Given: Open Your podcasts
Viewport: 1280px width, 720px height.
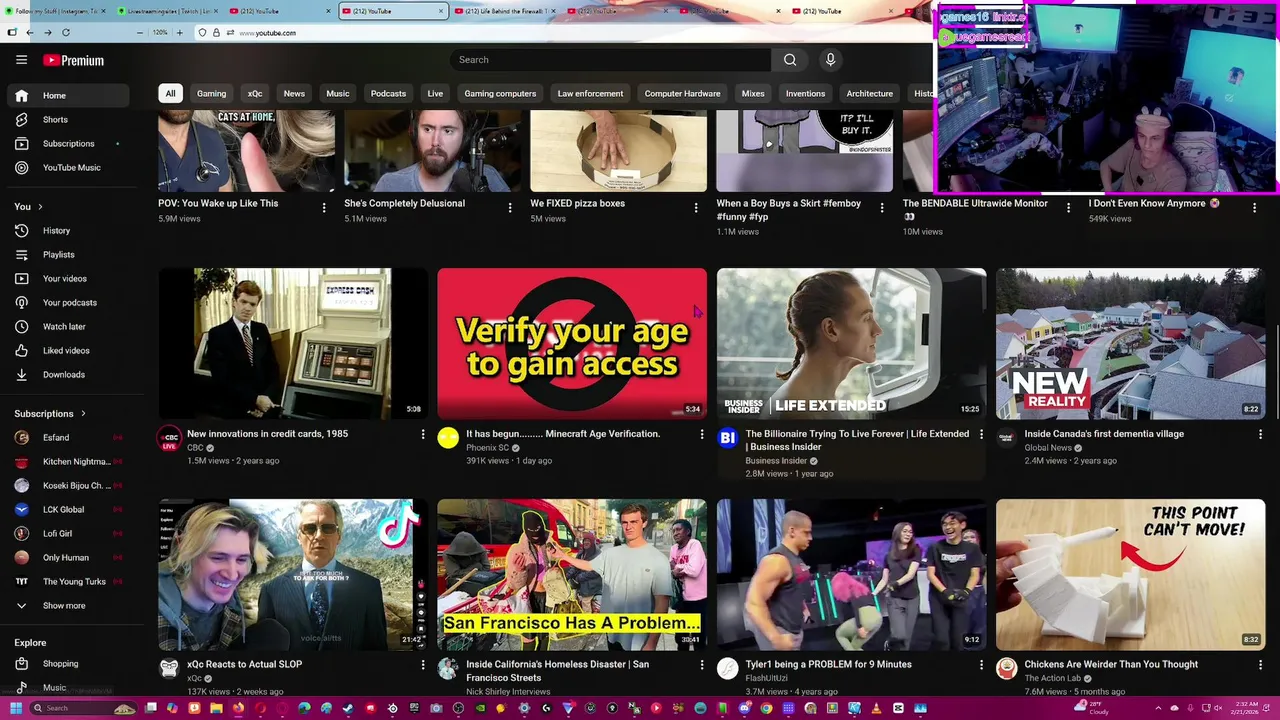Looking at the screenshot, I should click(67, 302).
